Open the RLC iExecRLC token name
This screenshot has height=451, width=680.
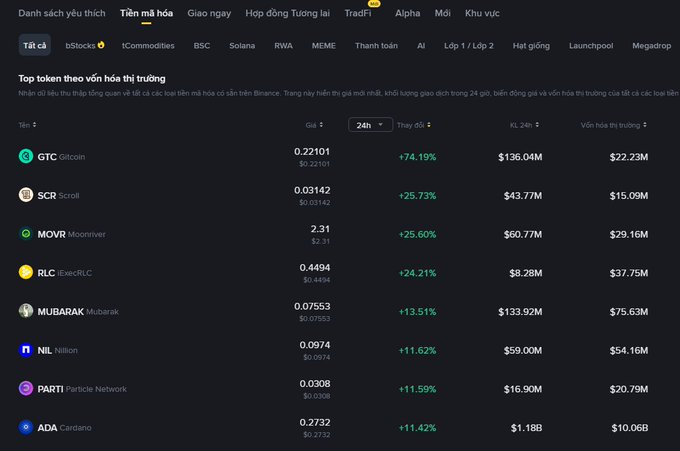[x=65, y=273]
